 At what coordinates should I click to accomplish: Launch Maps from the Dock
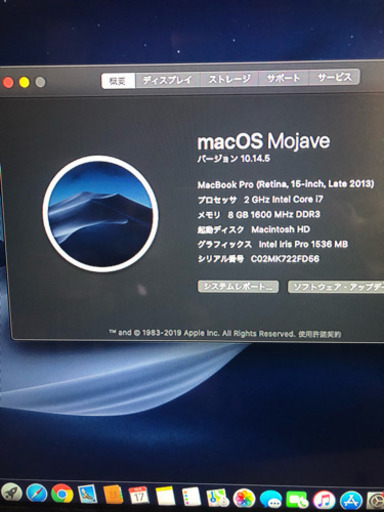click(217, 498)
